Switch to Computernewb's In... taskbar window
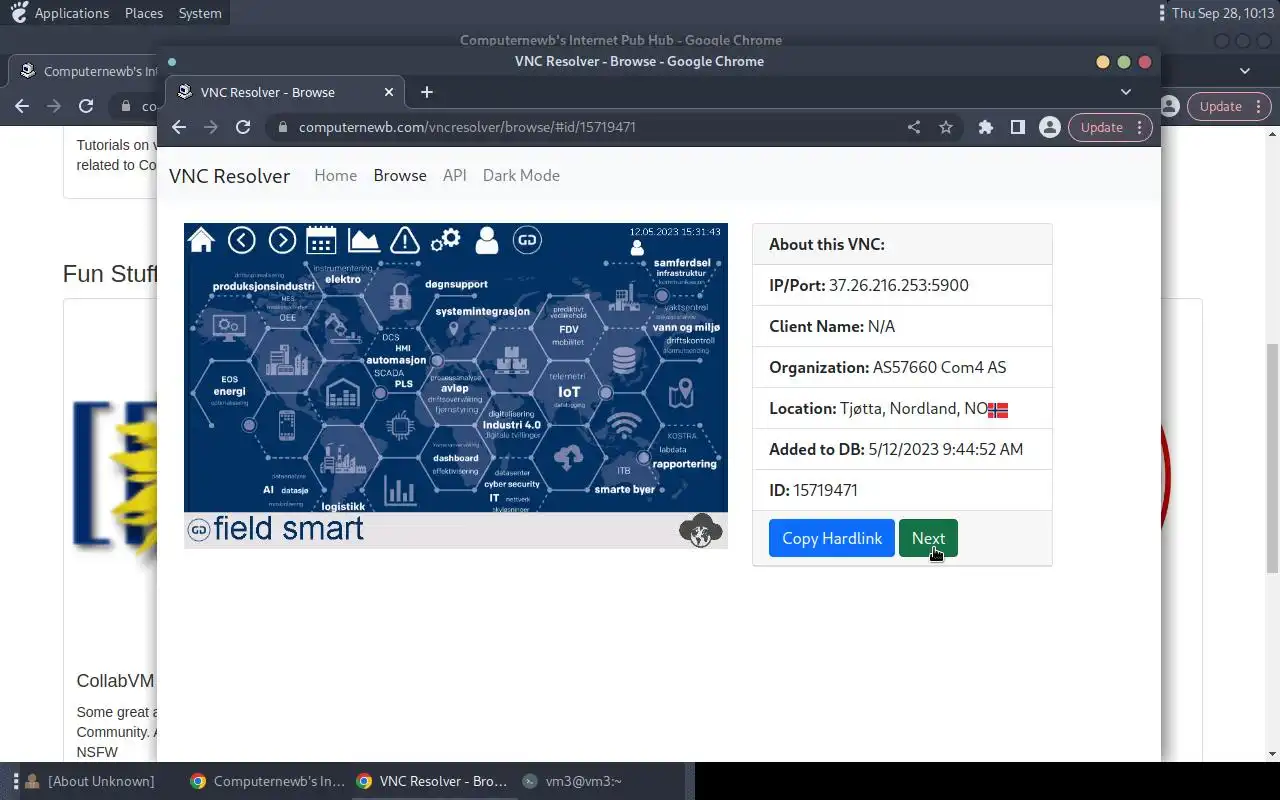 click(266, 781)
